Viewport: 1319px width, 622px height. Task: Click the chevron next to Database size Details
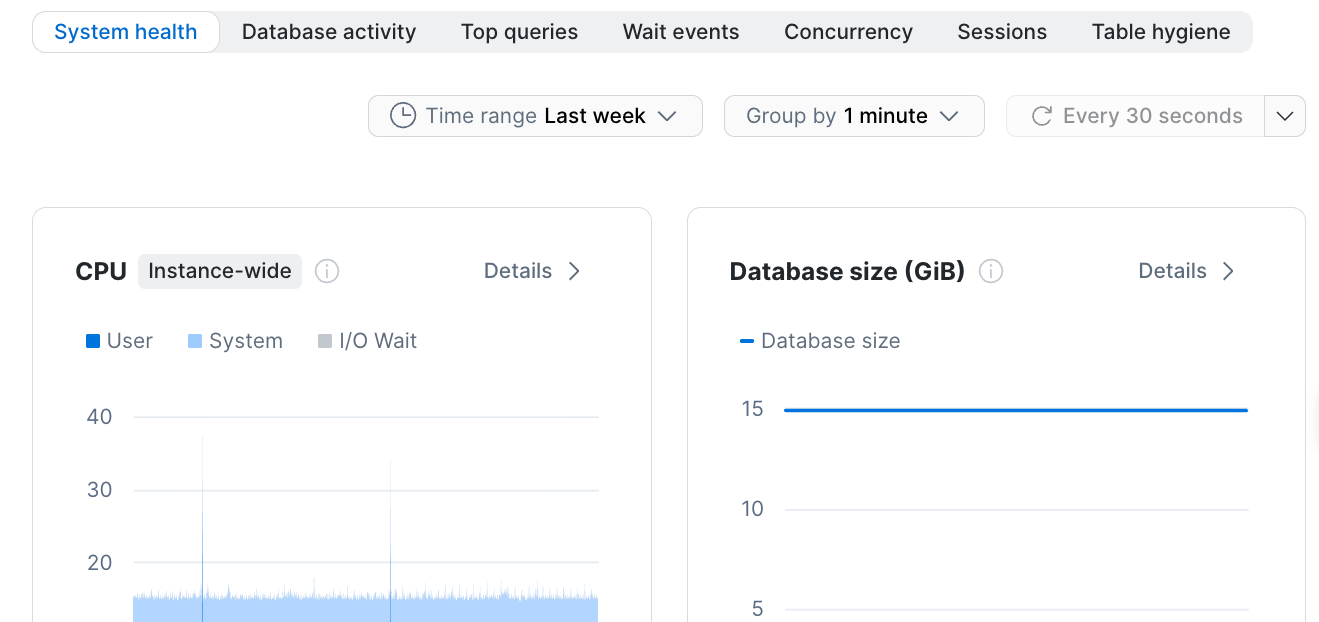[1229, 271]
